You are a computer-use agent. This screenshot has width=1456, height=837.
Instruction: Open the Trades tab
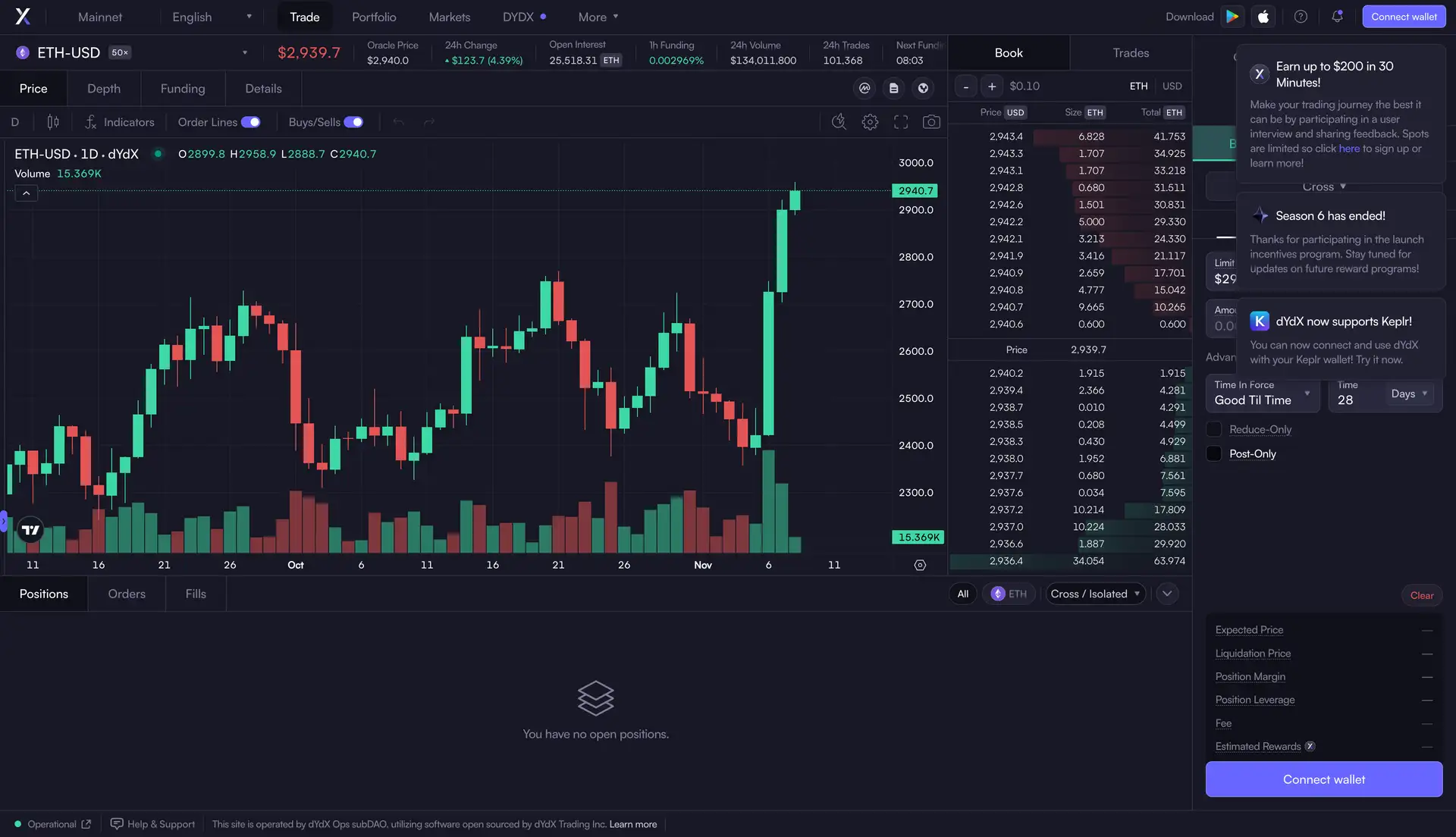click(x=1130, y=53)
